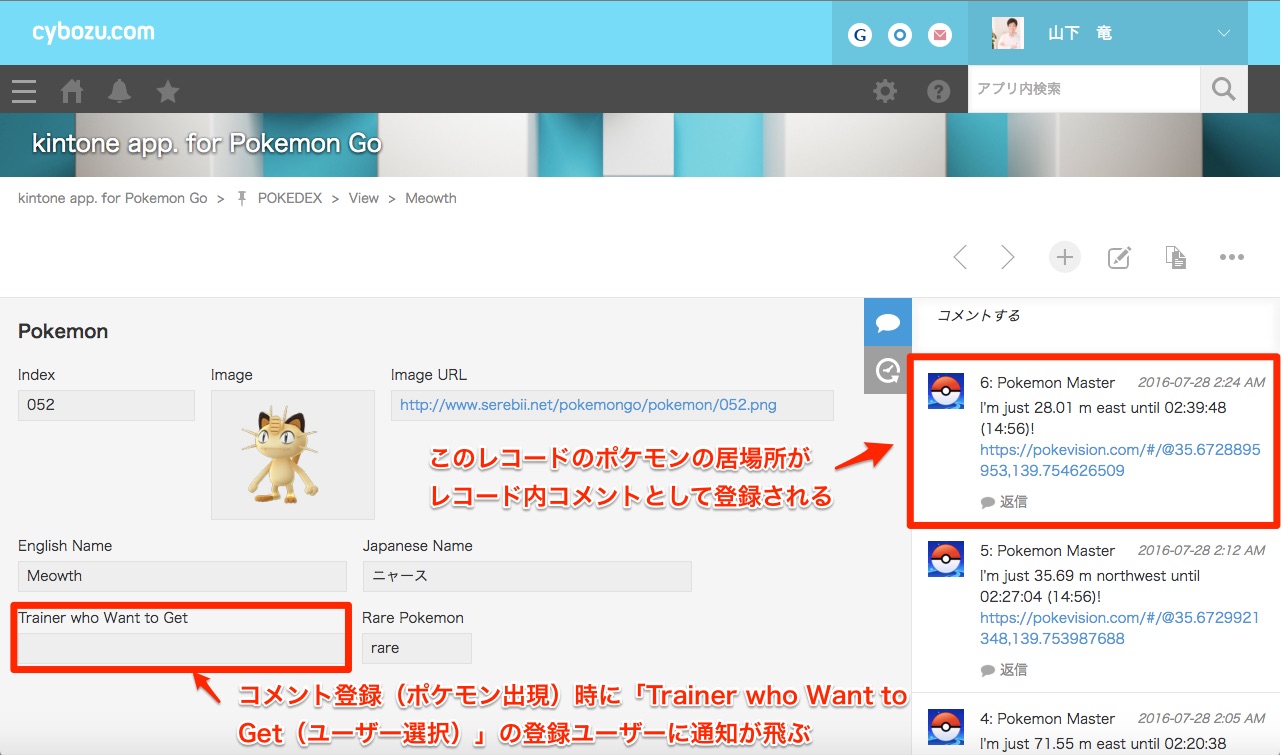Open the Garoon G service icon

pos(860,35)
